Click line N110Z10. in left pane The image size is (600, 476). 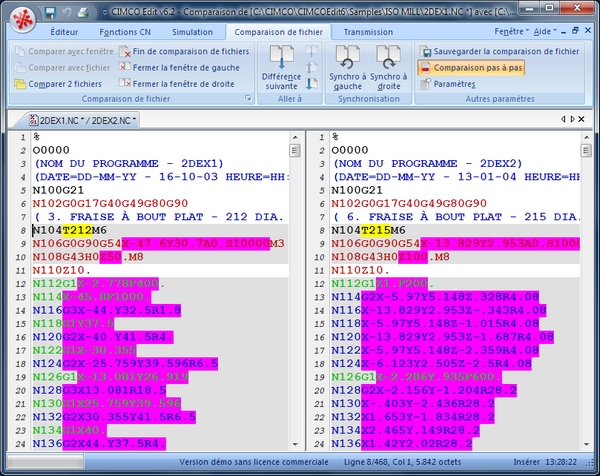[x=61, y=270]
